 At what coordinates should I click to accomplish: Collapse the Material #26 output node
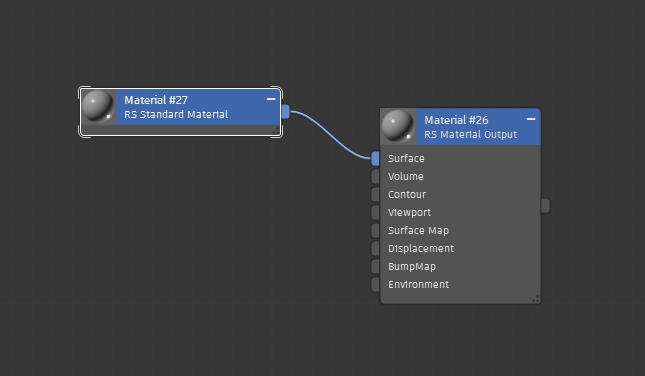[x=531, y=119]
